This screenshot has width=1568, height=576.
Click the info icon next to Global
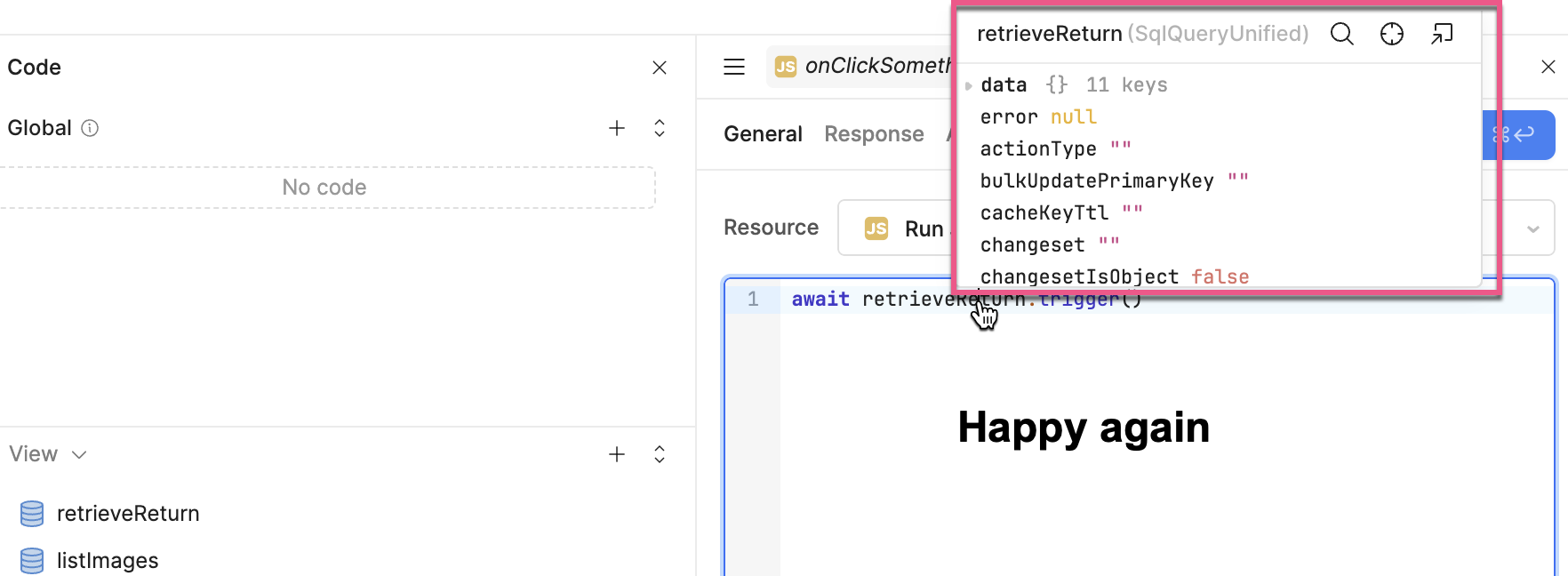click(90, 128)
